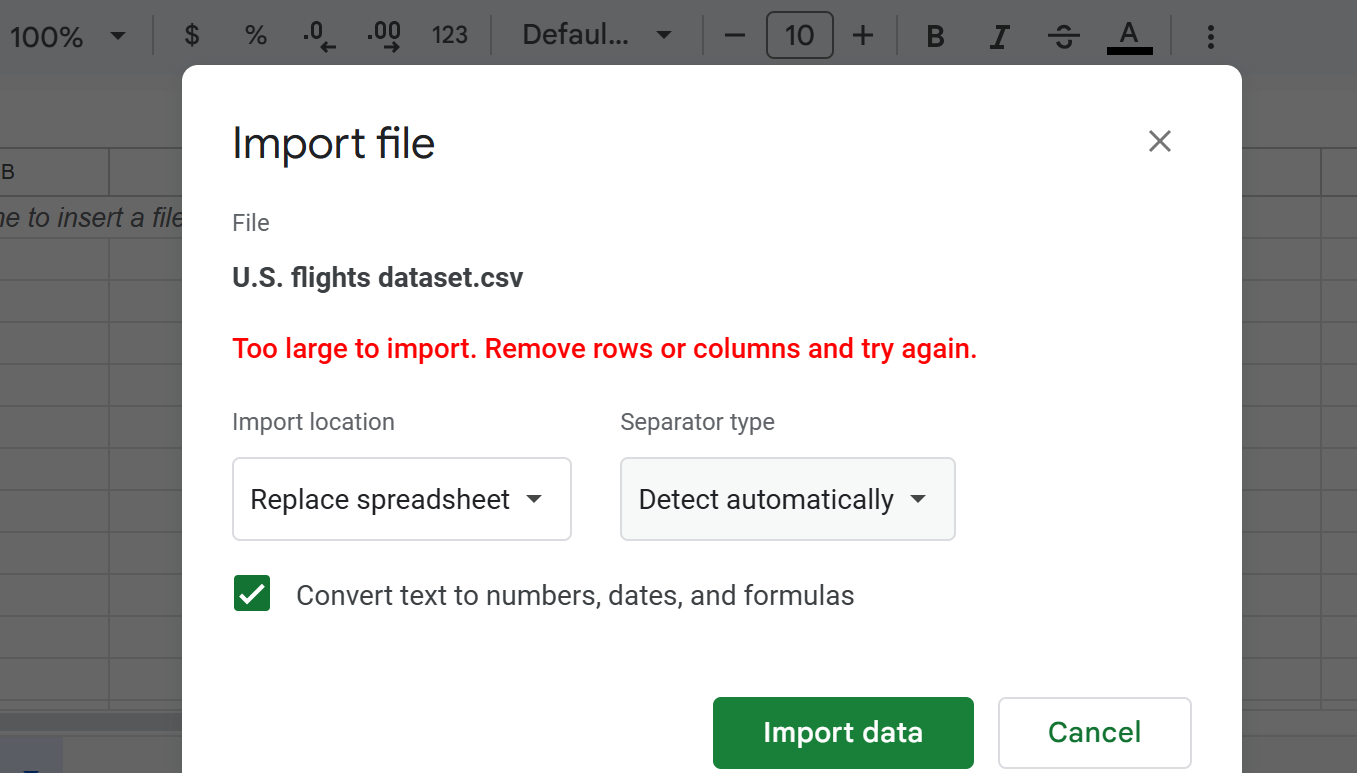This screenshot has width=1357, height=773.
Task: Uncheck convert text to numbers option
Action: click(x=251, y=593)
